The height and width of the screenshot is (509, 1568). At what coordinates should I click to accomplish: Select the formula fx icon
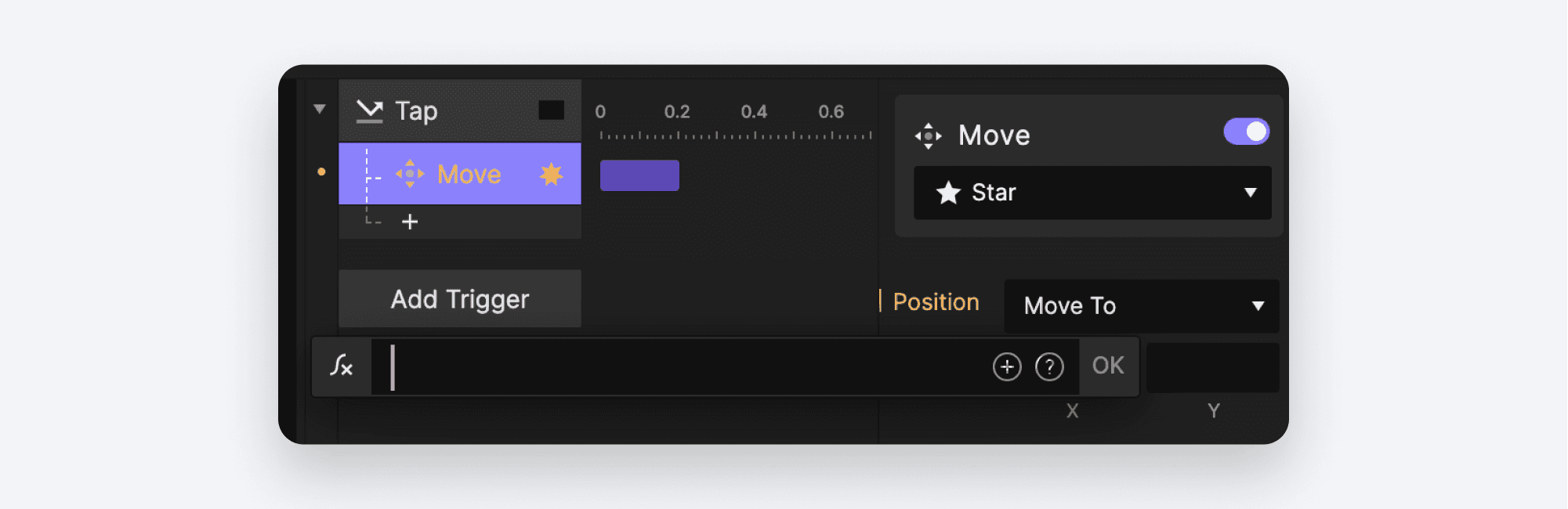pos(341,366)
